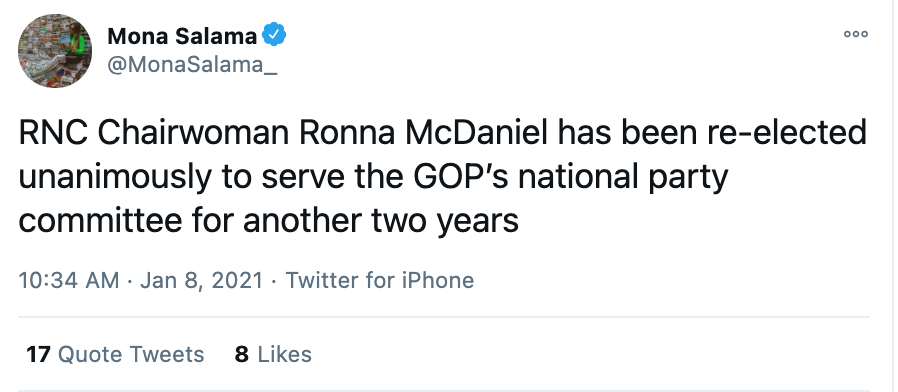View the 17 Quote Tweets list
The height and width of the screenshot is (392, 898).
click(x=115, y=354)
